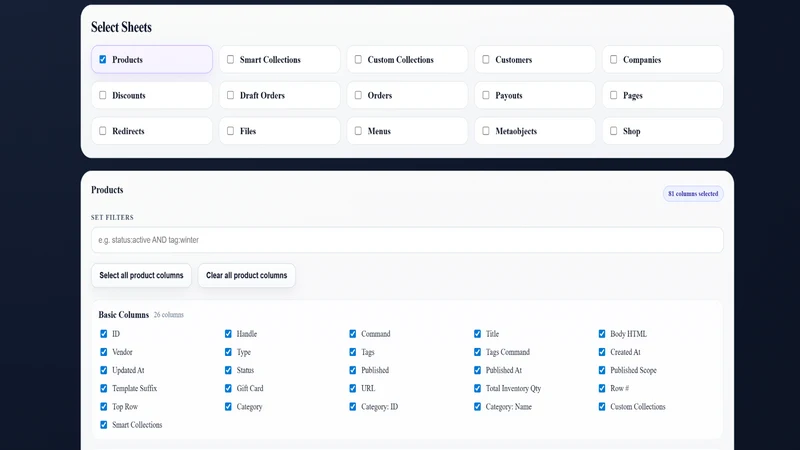
Task: Uncheck the Title column
Action: click(477, 334)
